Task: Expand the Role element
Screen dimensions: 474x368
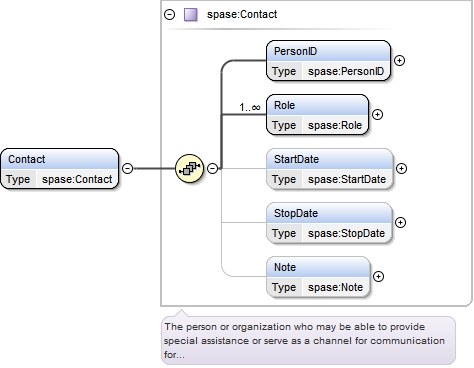Action: pos(377,115)
